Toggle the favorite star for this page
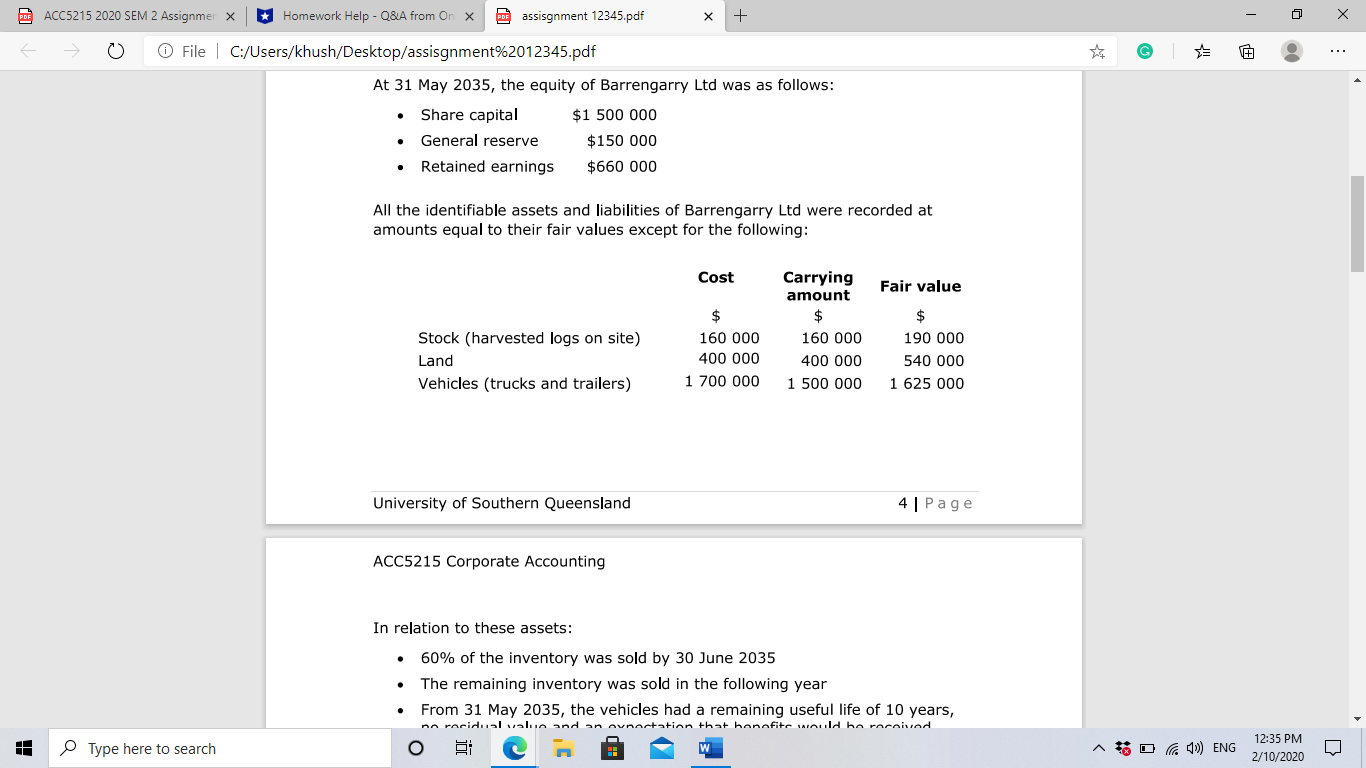Image resolution: width=1366 pixels, height=768 pixels. (x=1098, y=51)
